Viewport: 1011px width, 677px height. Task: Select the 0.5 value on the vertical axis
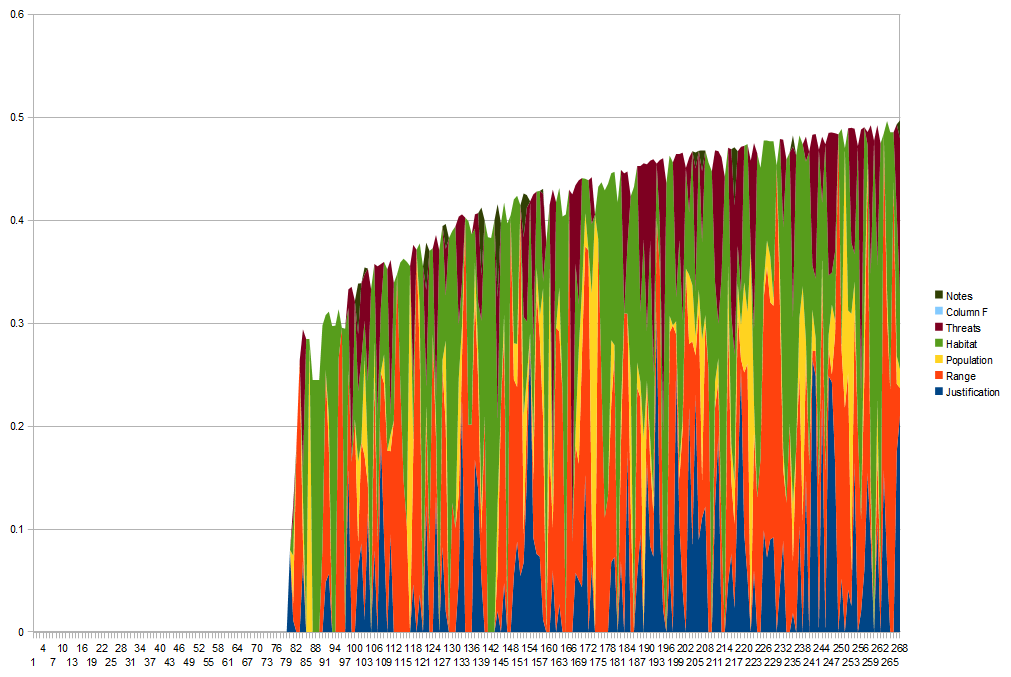(17, 117)
